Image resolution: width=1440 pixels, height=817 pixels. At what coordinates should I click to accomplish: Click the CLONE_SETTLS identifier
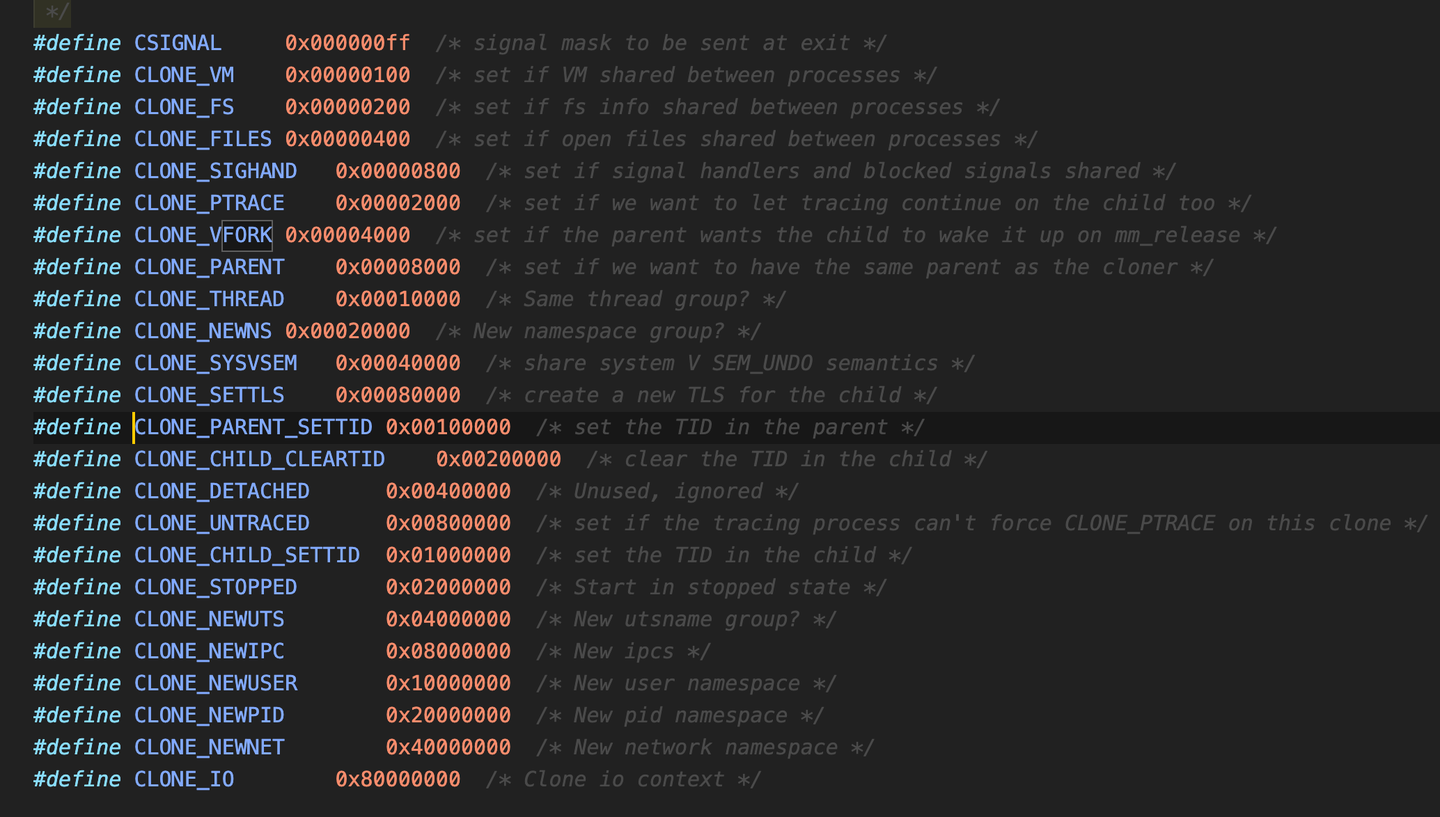click(209, 395)
